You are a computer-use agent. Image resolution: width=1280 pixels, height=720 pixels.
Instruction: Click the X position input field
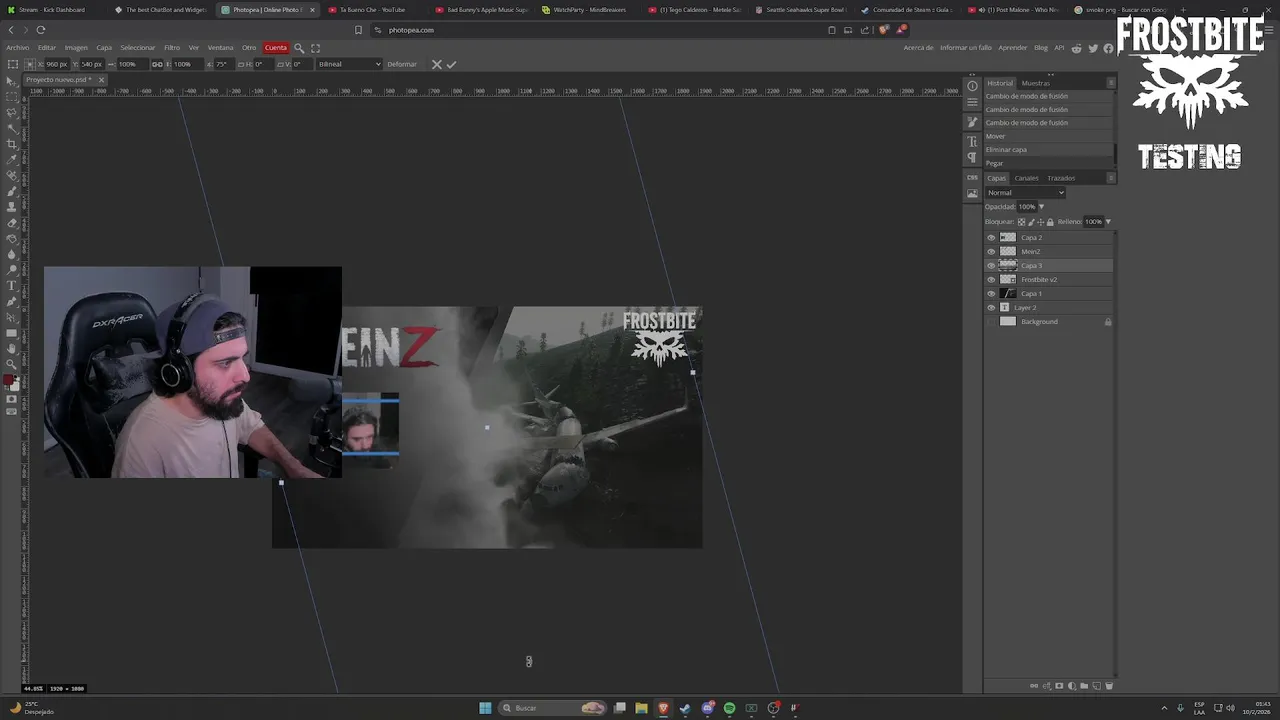click(57, 64)
